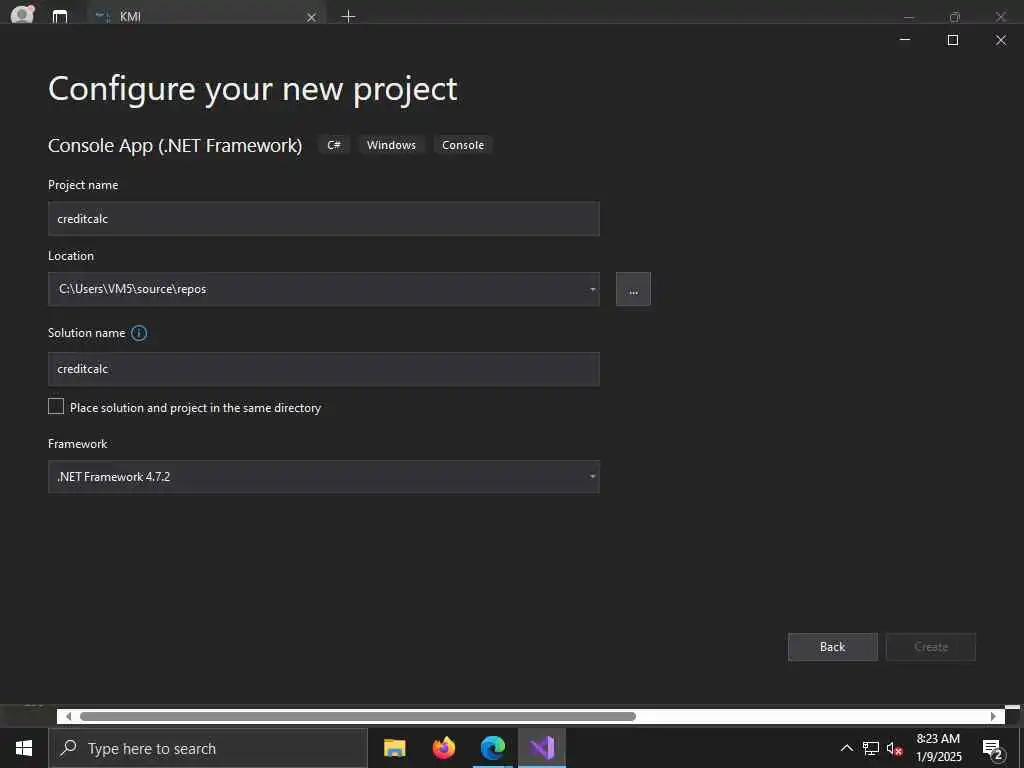Image resolution: width=1024 pixels, height=768 pixels.
Task: Show hidden system tray icons
Action: click(x=846, y=748)
